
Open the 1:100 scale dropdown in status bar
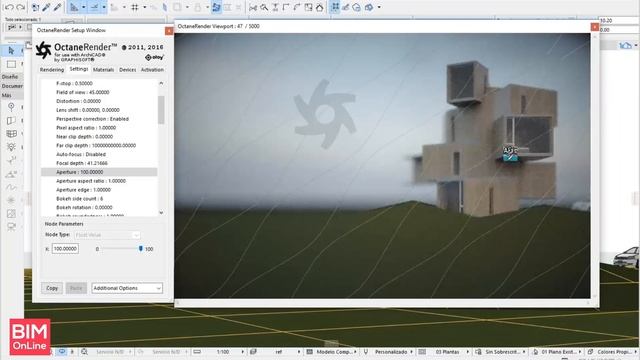242,352
